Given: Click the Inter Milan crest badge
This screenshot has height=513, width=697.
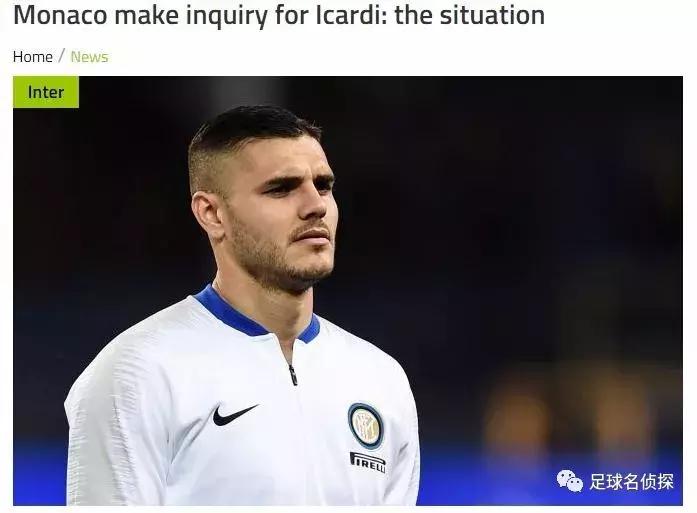Looking at the screenshot, I should click(x=365, y=426).
